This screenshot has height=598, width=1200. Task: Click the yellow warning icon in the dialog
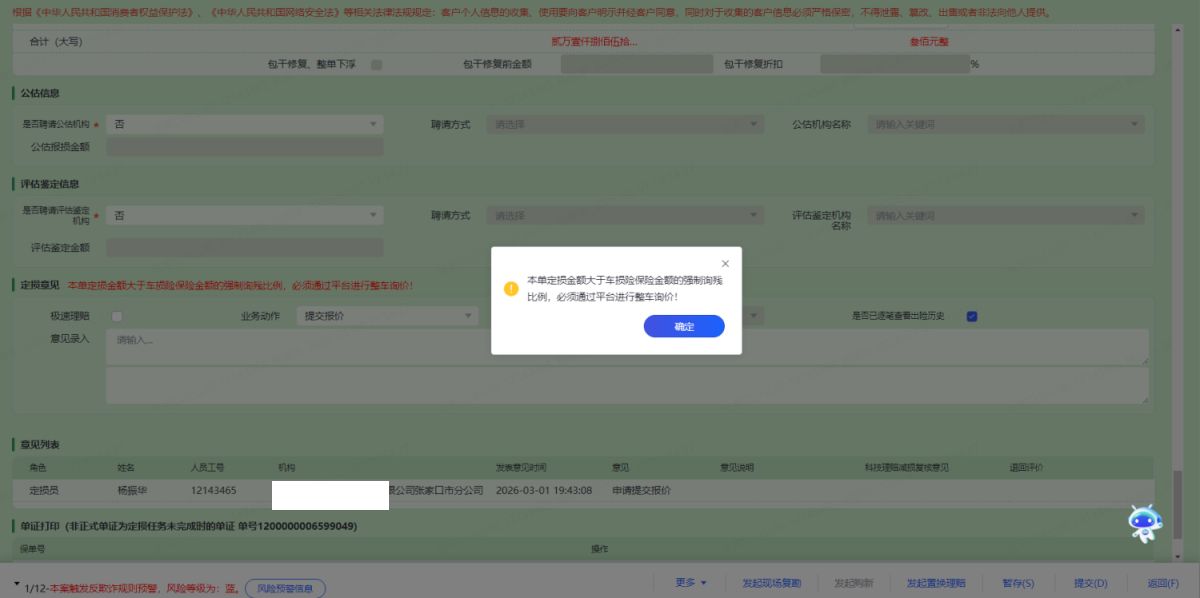point(511,289)
